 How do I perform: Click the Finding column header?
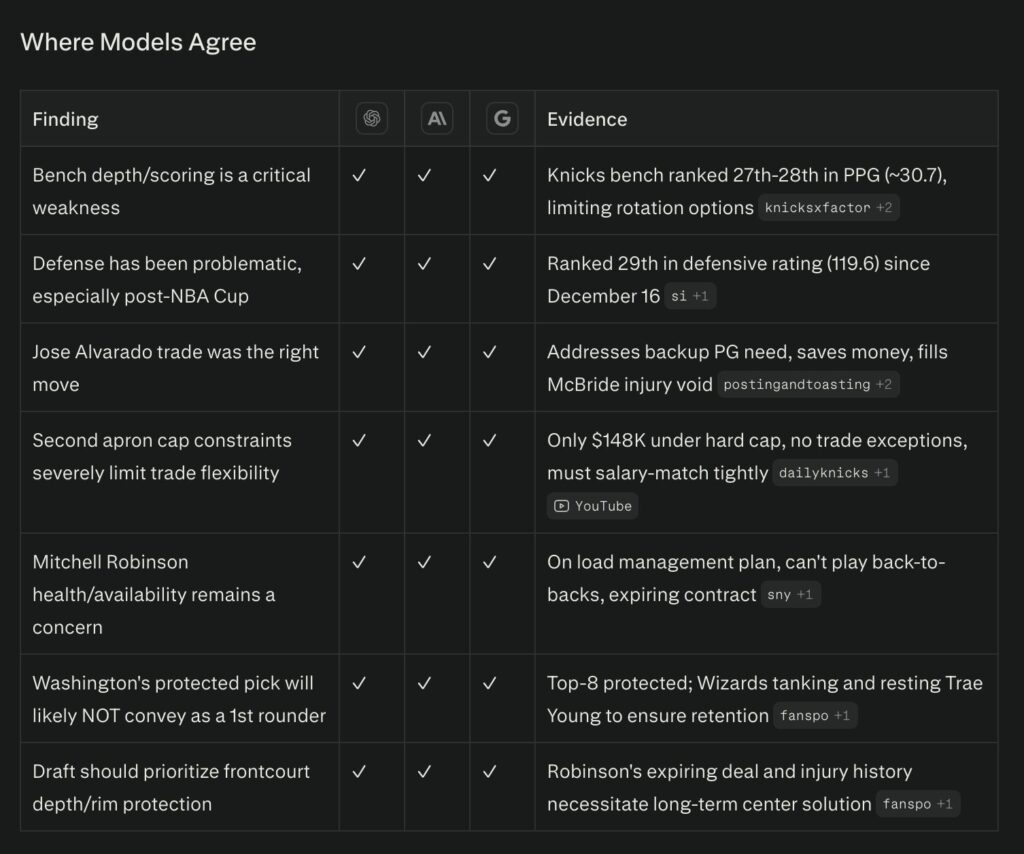[x=65, y=119]
